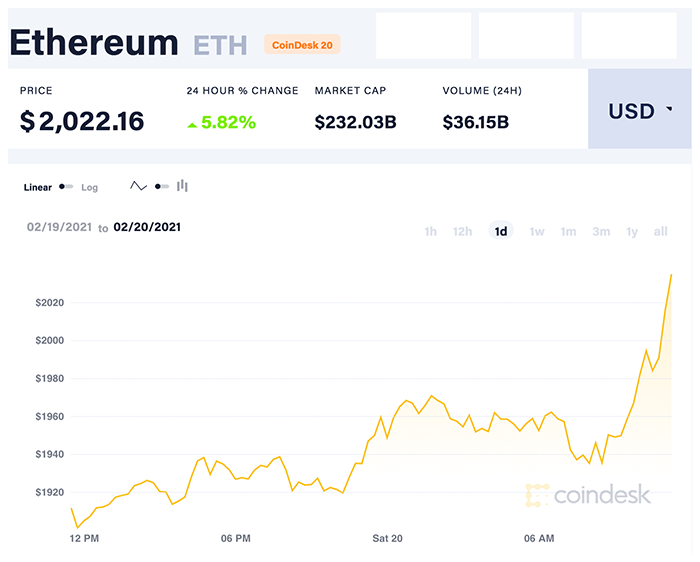Select the Log scale label
This screenshot has width=700, height=562.
(x=90, y=187)
